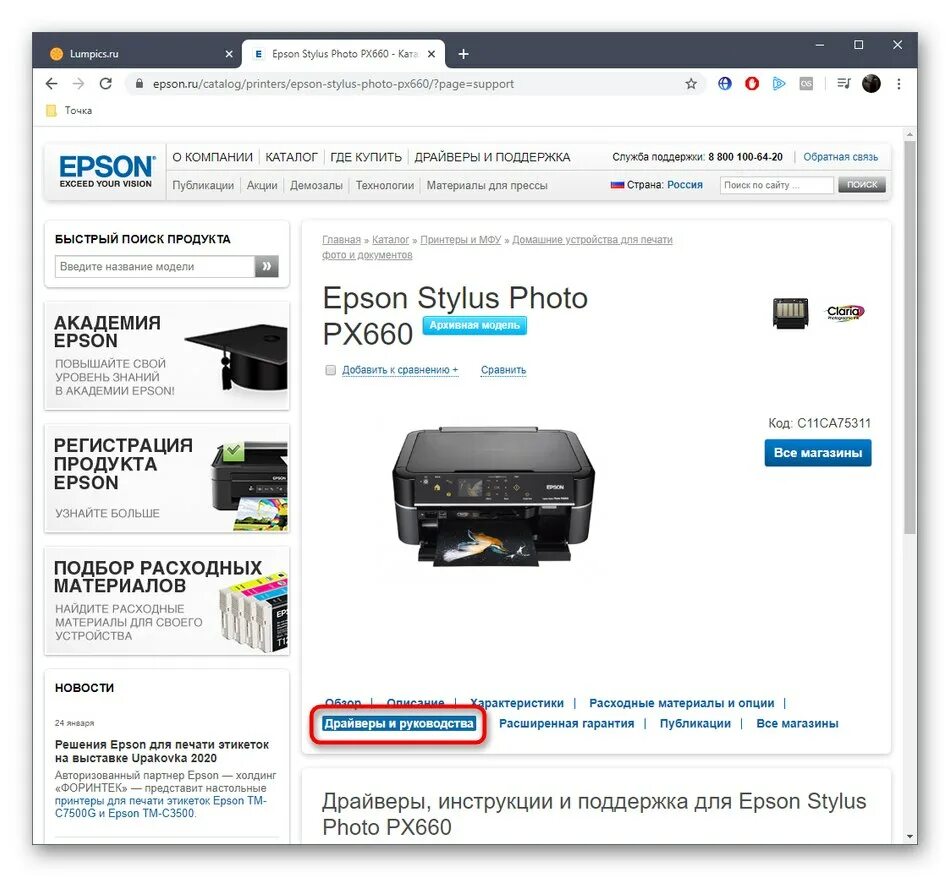Screen dimensions: 950x877
Task: Open the КАТАЛОГ menu
Action: point(291,157)
